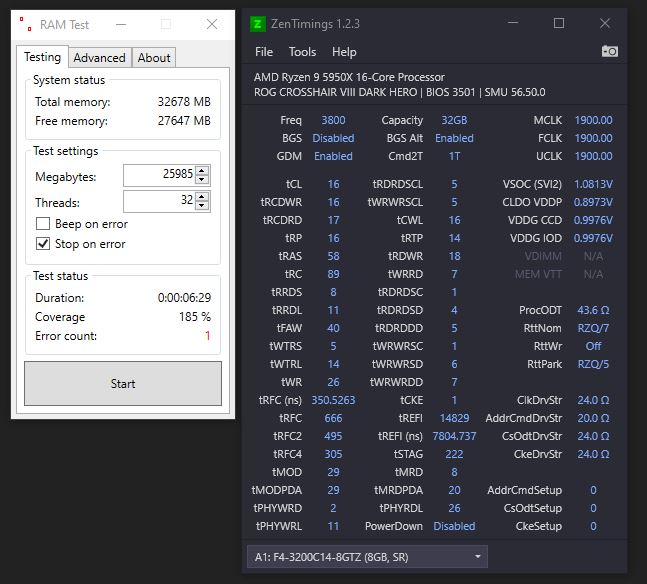Screen dimensions: 647x584
Task: Click the ROG CROSSHAIR VIII DARK HERO board line
Action: point(399,92)
